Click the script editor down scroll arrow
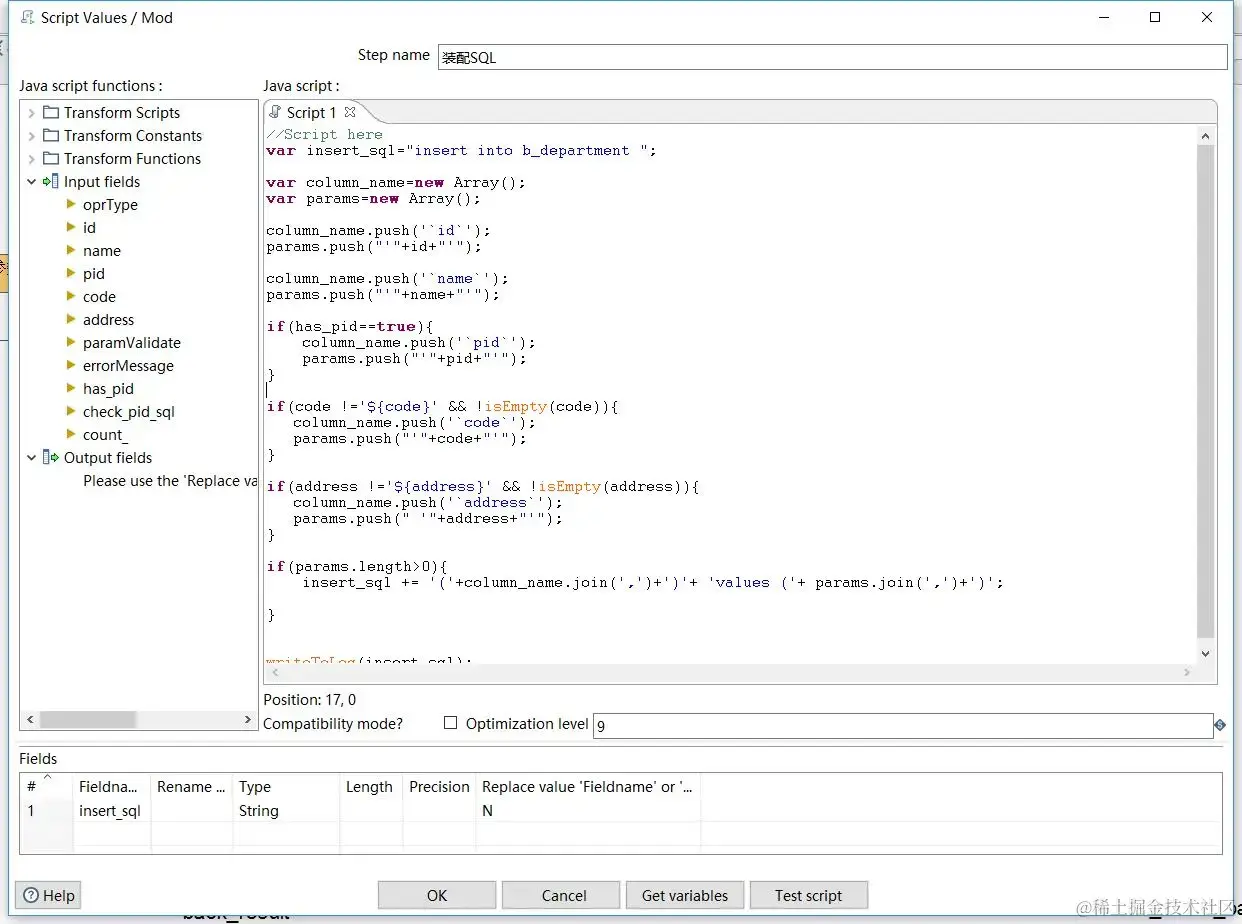The image size is (1242, 924). (1205, 653)
